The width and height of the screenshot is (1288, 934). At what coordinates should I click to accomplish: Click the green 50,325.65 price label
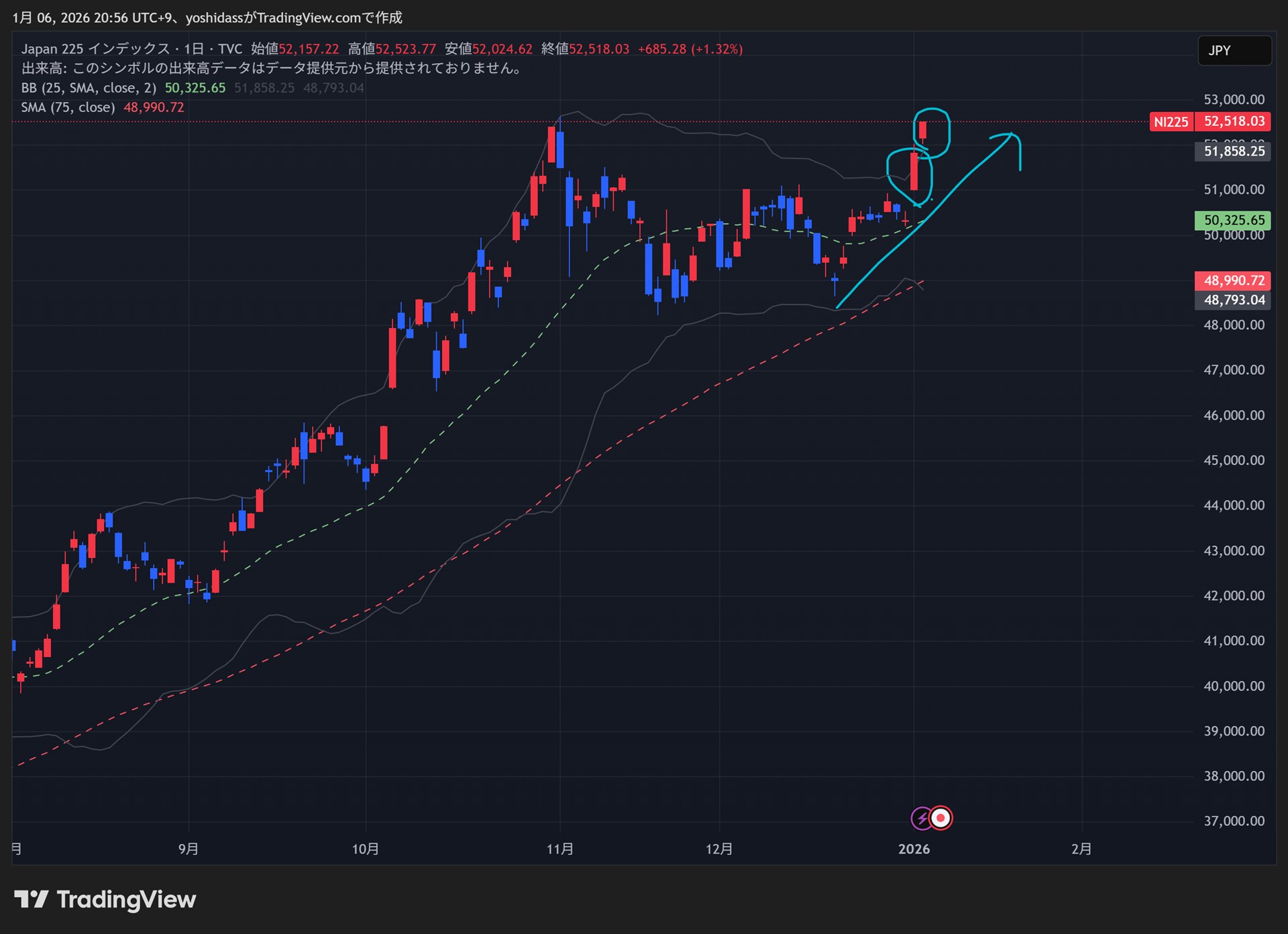pos(1233,220)
